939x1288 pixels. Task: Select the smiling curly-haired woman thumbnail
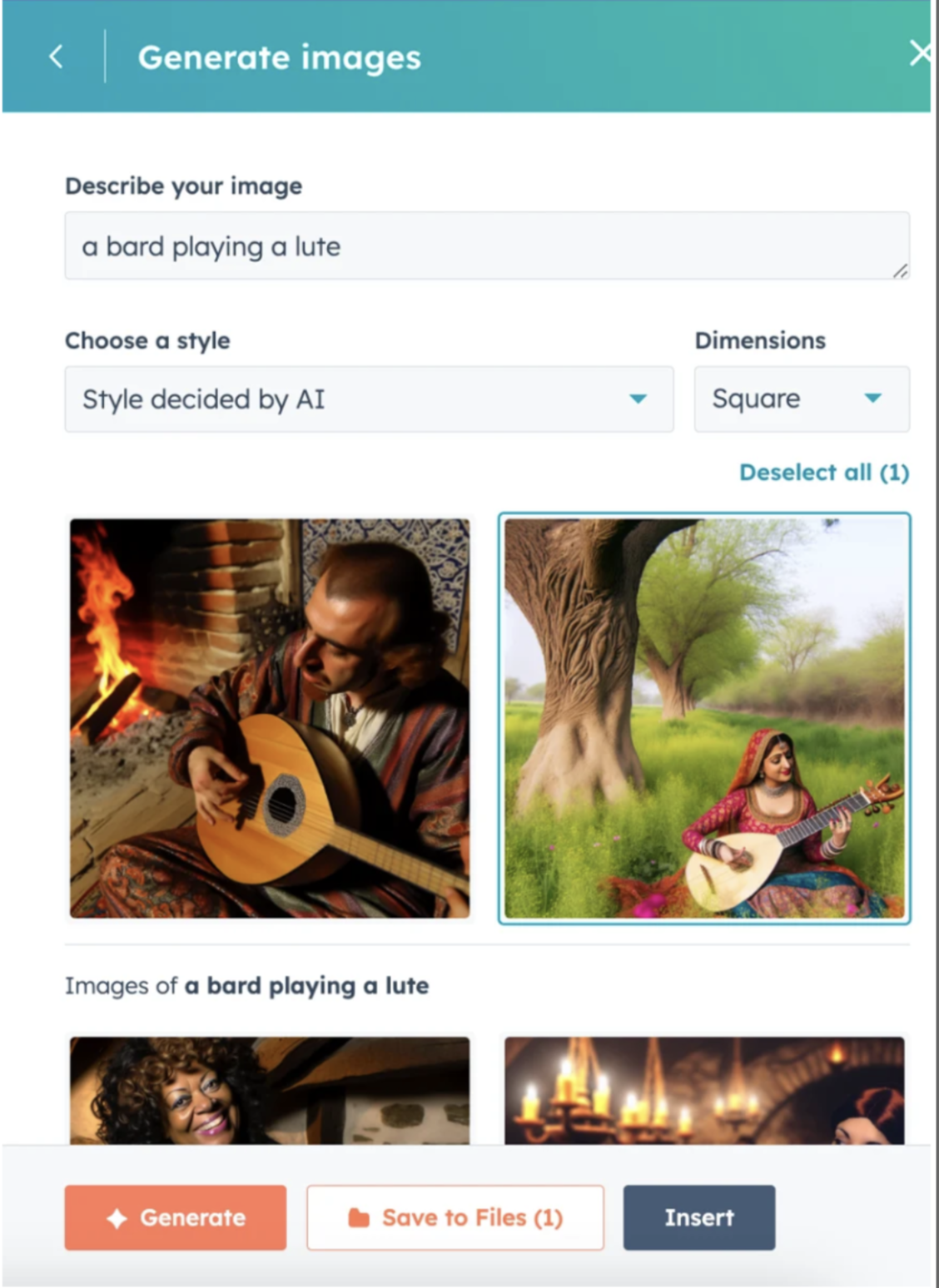click(x=270, y=1090)
